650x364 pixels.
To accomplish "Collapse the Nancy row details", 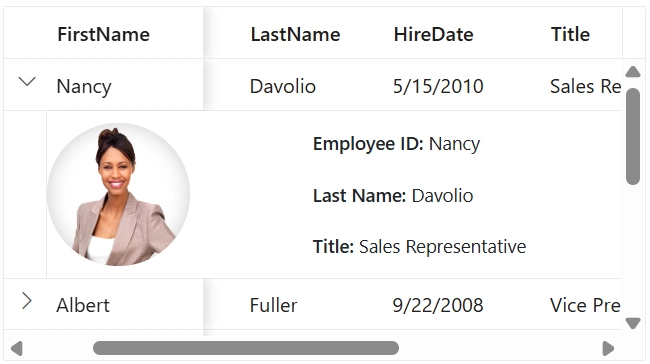I will [x=27, y=82].
